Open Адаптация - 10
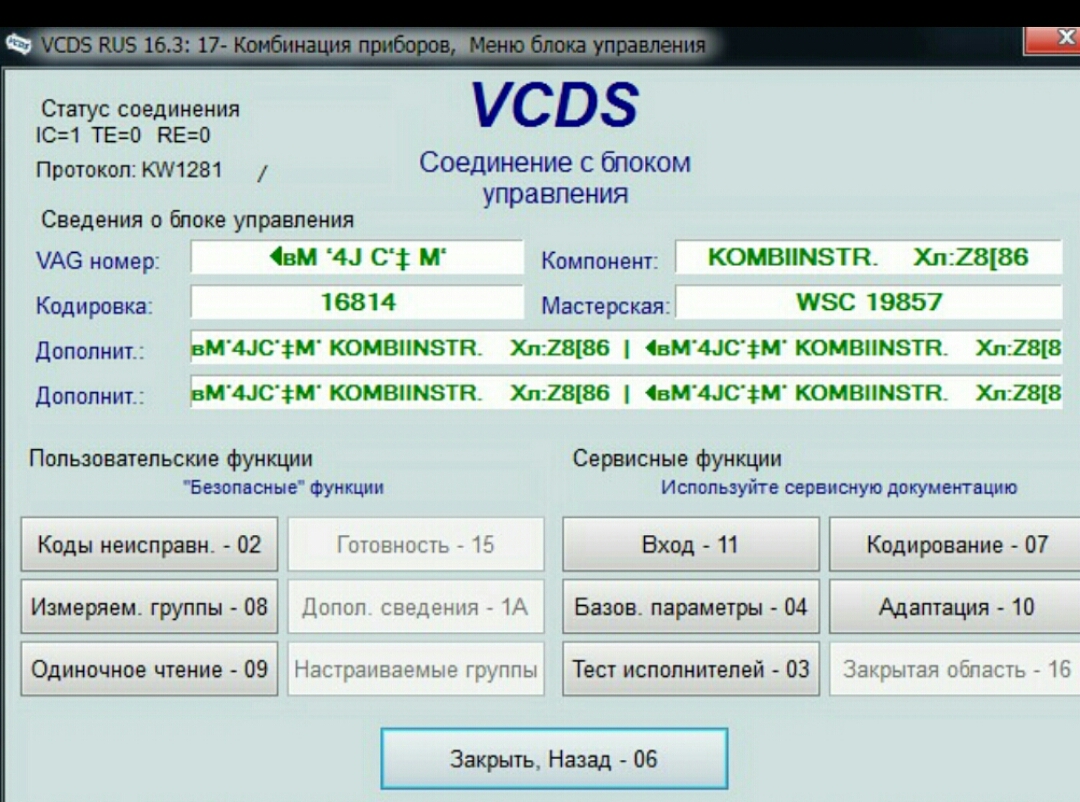 [x=957, y=607]
